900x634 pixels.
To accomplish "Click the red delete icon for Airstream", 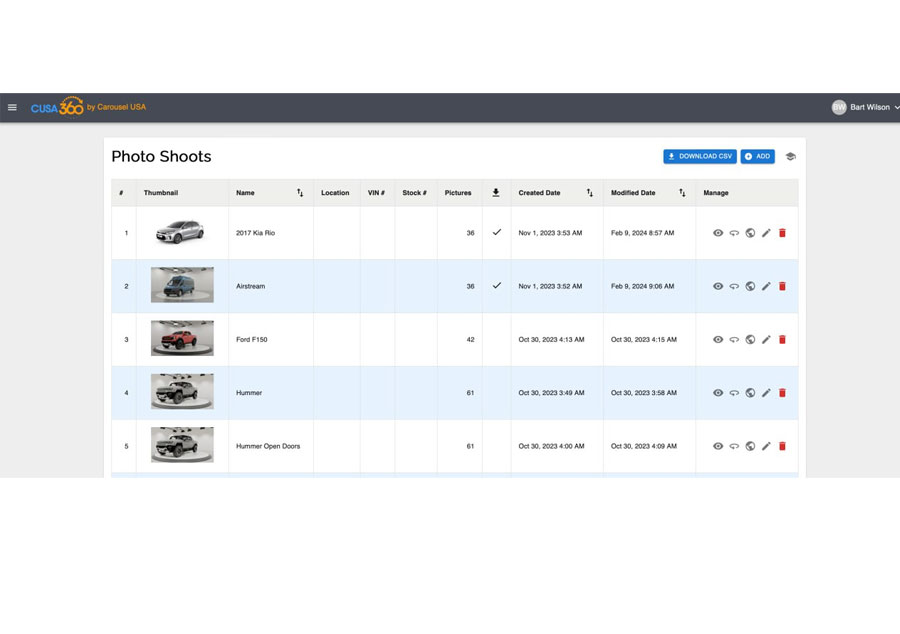I will tap(782, 286).
